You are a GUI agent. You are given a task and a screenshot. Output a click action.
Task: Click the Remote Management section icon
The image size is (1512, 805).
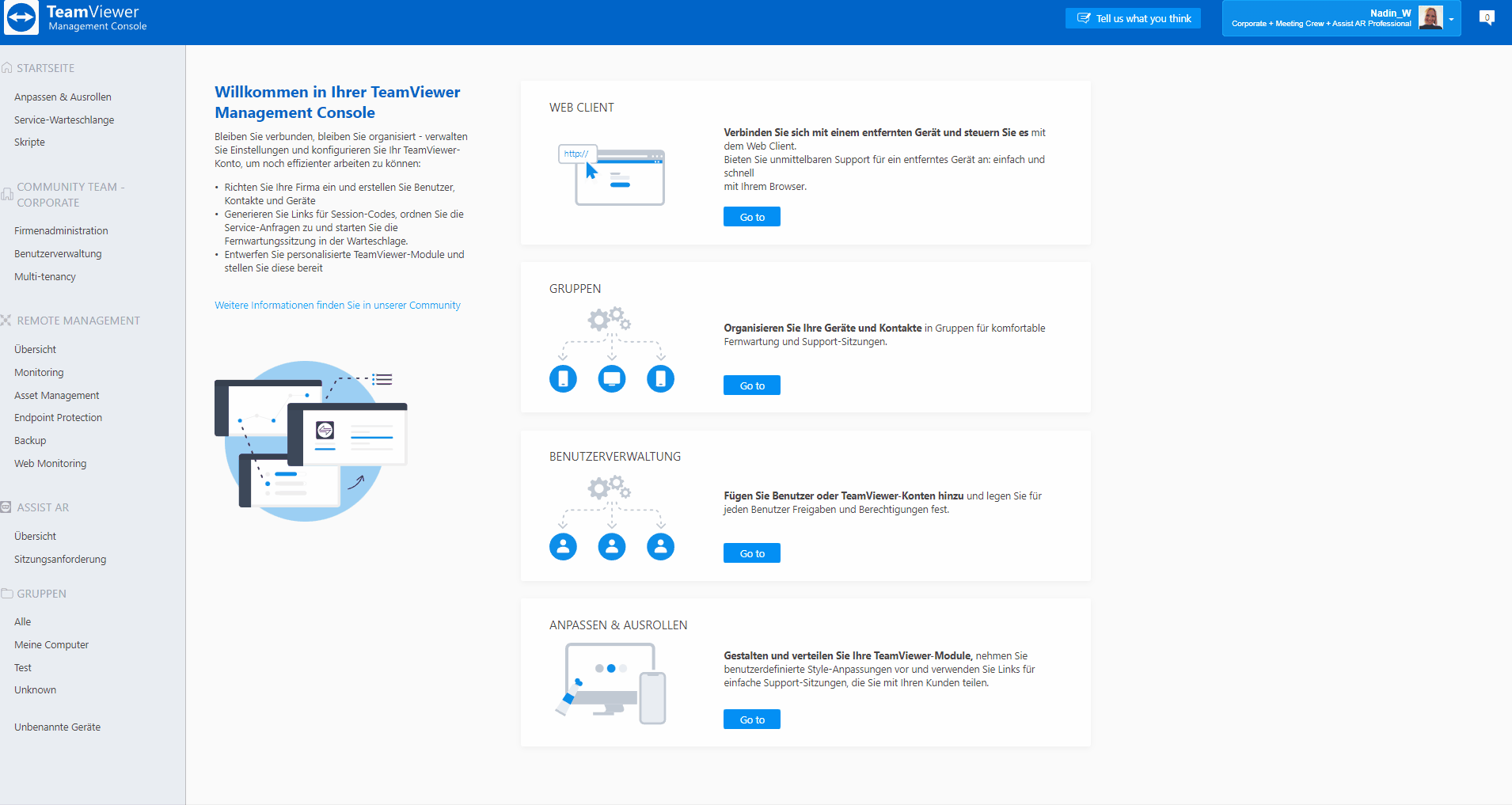pyautogui.click(x=6, y=321)
